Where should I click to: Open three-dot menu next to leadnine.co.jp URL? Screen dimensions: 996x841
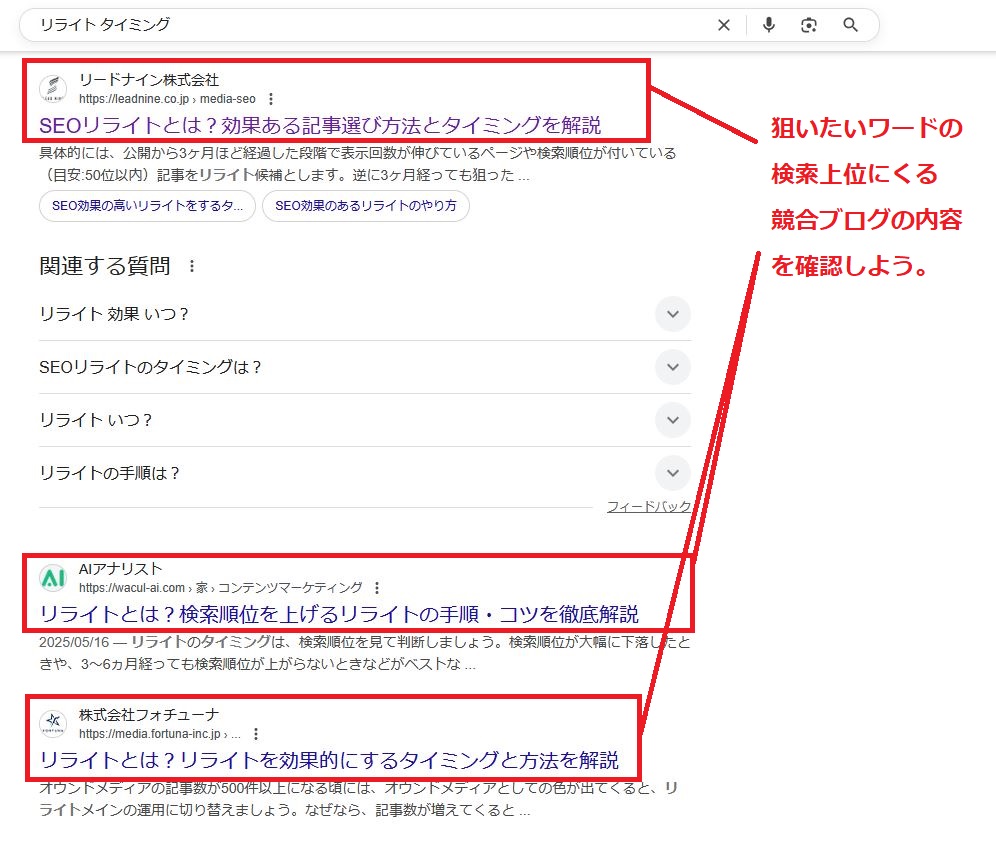271,99
